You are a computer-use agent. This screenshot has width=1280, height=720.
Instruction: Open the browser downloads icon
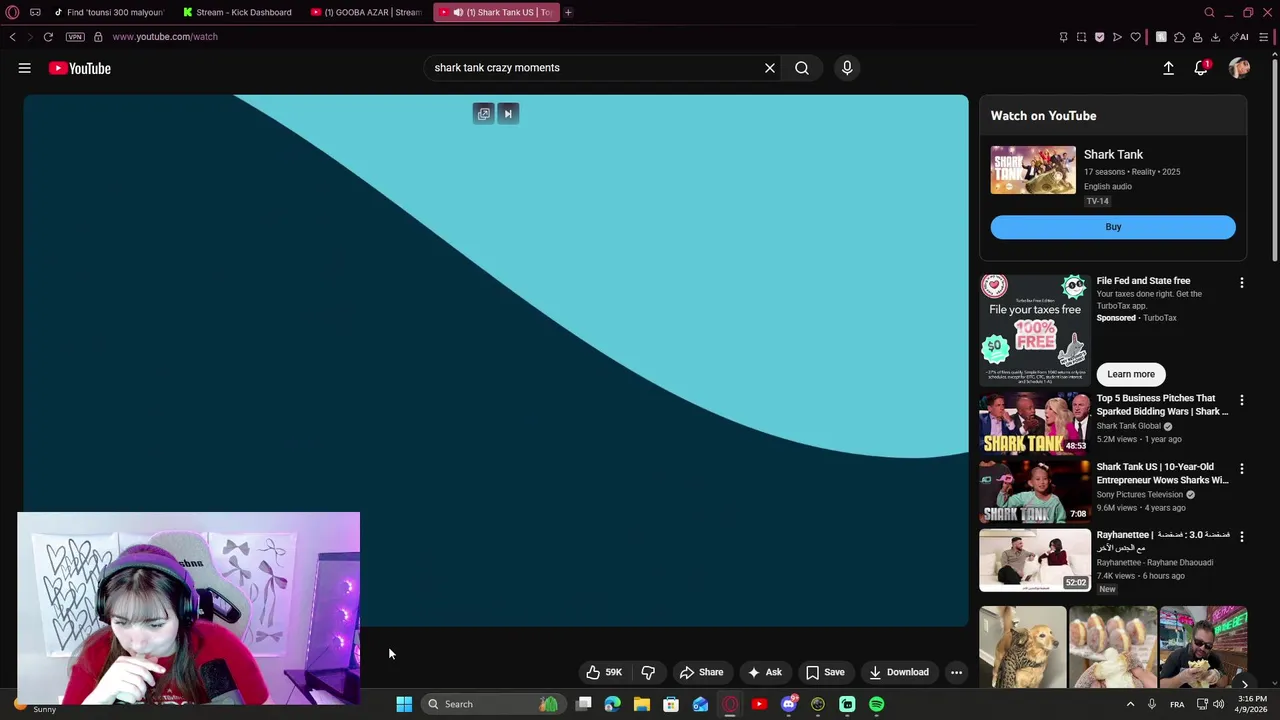pos(1215,37)
